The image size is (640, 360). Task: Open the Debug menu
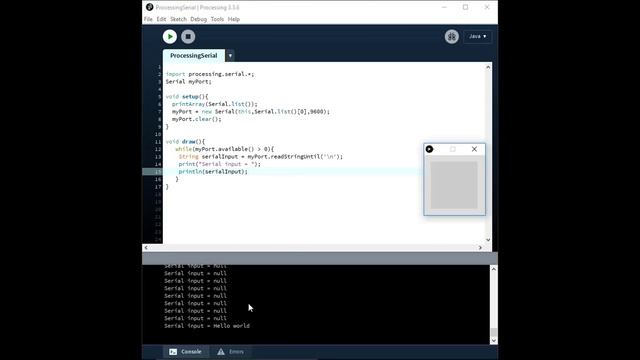pyautogui.click(x=198, y=19)
